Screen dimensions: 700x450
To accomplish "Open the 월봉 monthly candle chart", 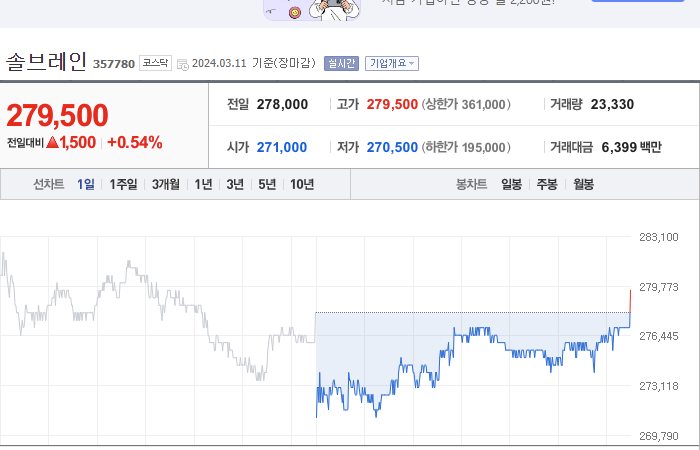I will (583, 184).
